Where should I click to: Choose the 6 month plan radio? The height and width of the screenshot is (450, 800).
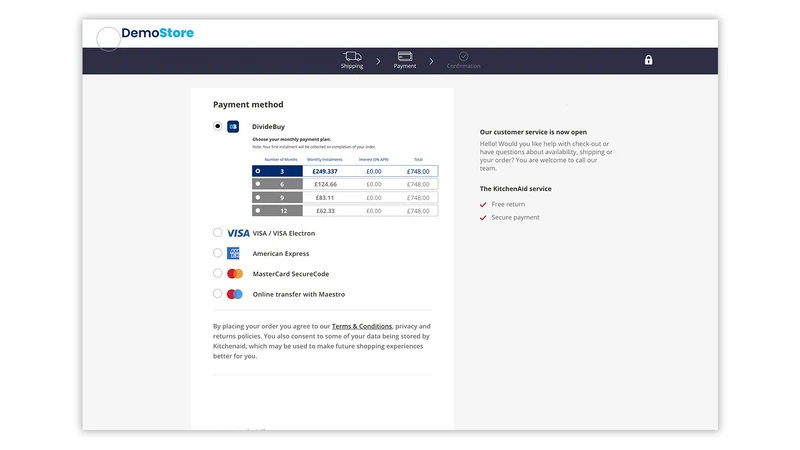(x=258, y=184)
